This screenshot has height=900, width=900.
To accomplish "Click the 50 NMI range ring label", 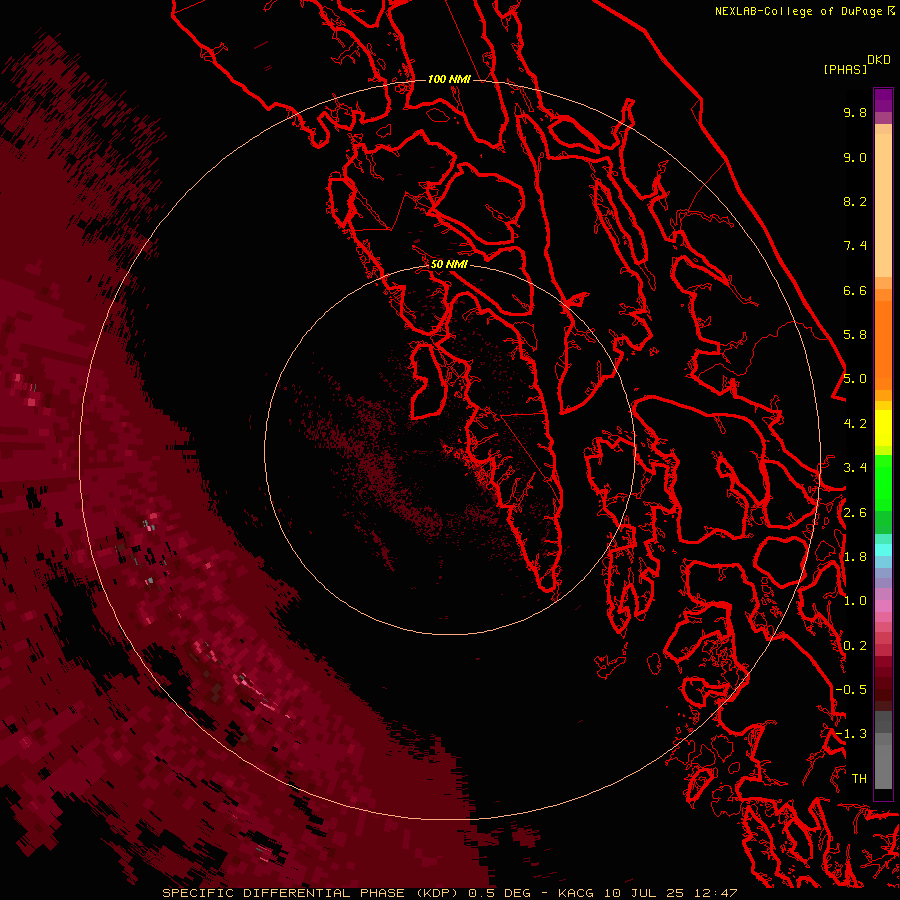I will tap(449, 264).
